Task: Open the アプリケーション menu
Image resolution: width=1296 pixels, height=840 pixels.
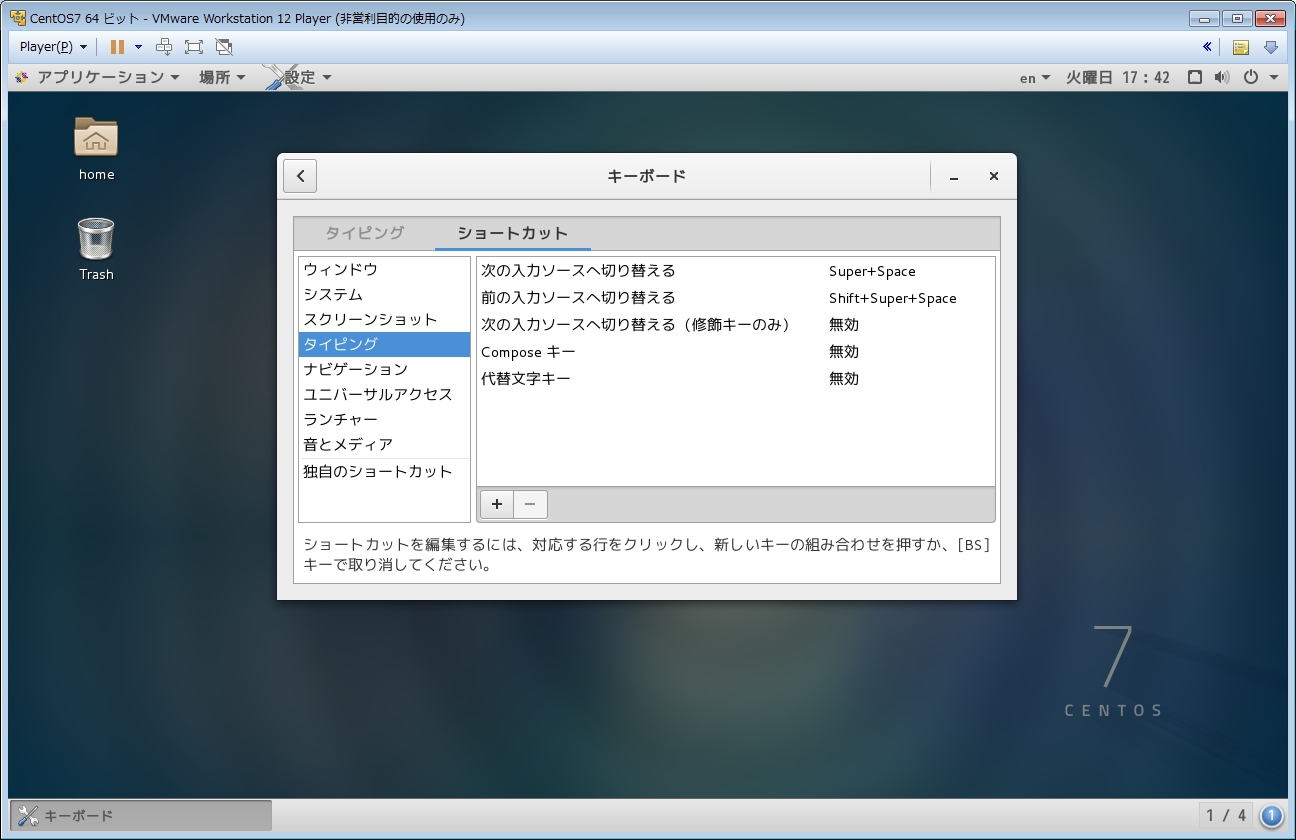Action: [98, 77]
